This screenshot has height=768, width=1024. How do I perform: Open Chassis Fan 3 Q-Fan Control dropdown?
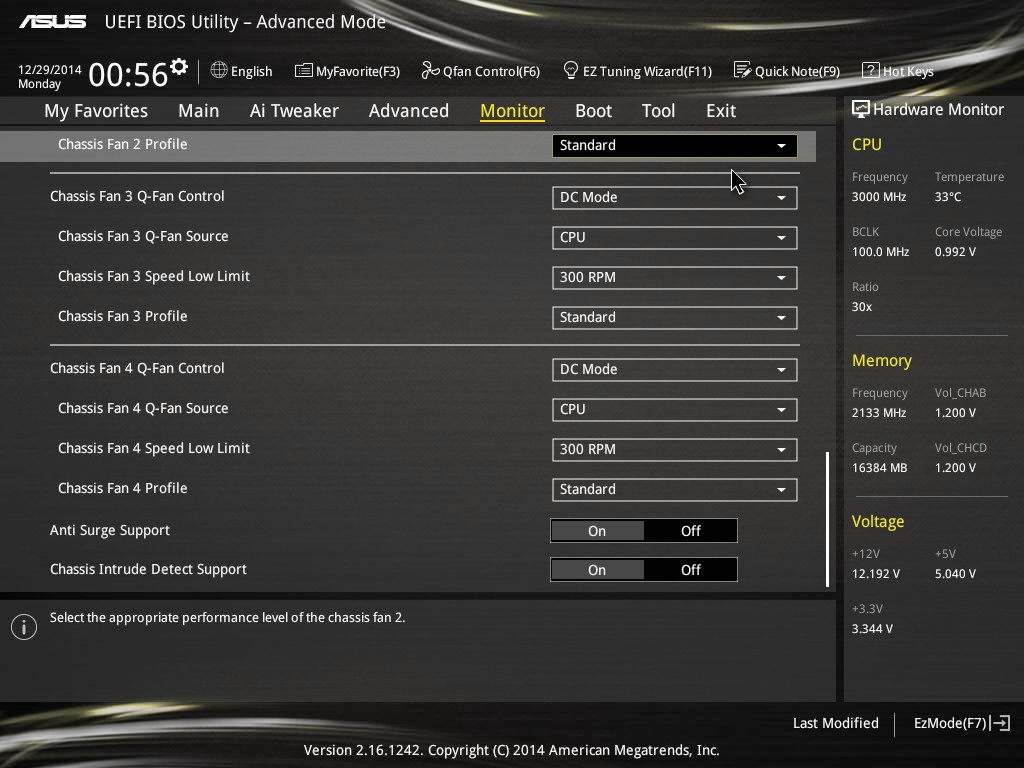point(675,198)
